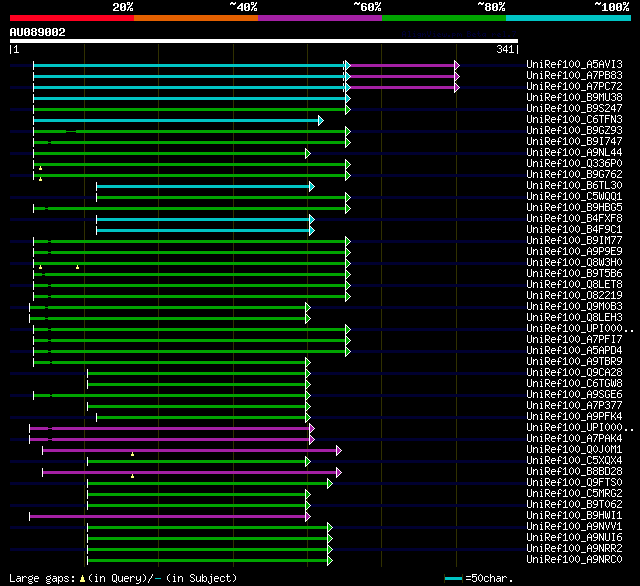Select the UniRef100_B9MU38 entry
The height and width of the screenshot is (586, 640).
574,98
